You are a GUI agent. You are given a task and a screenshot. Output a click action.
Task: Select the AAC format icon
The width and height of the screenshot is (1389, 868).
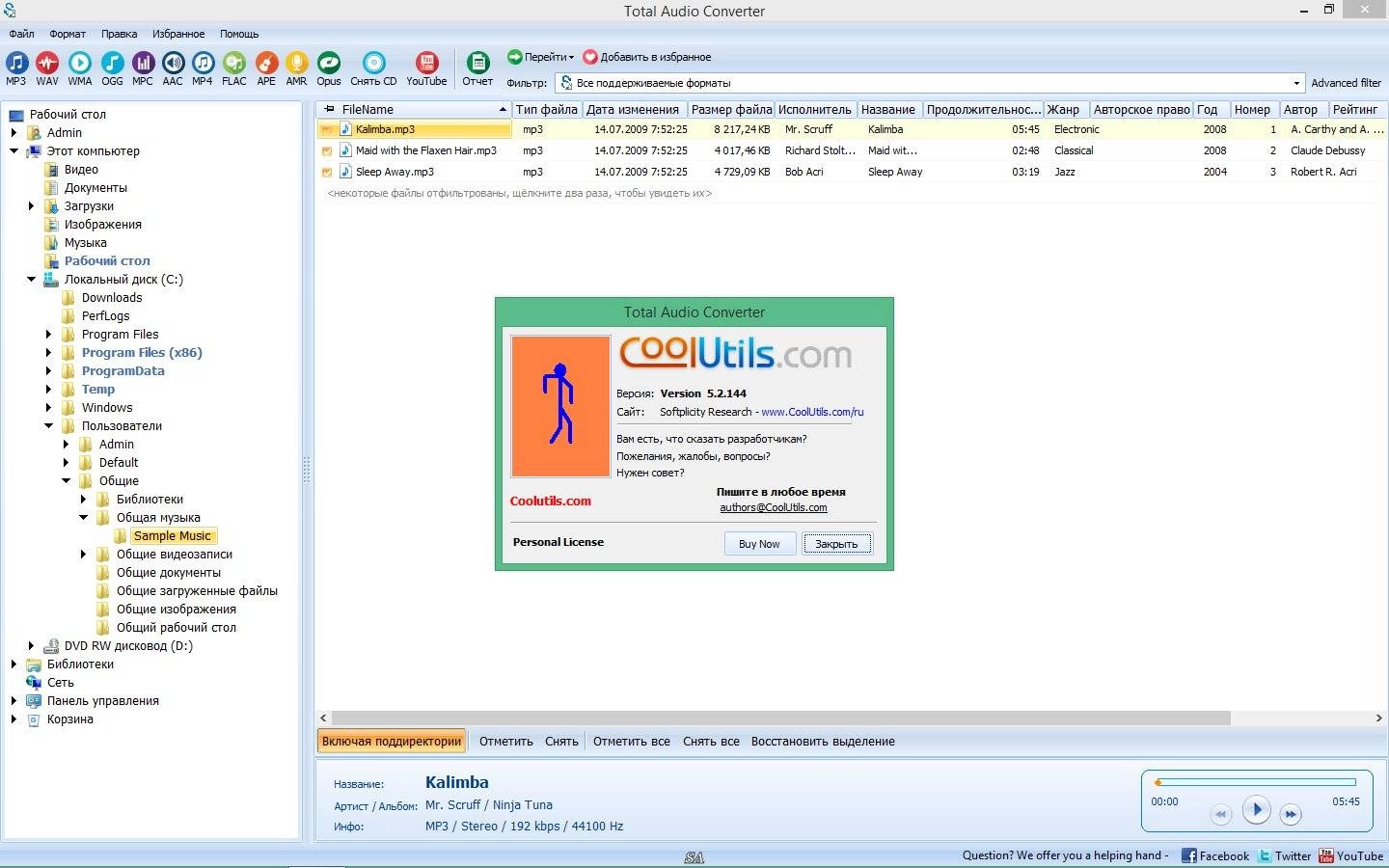(173, 68)
